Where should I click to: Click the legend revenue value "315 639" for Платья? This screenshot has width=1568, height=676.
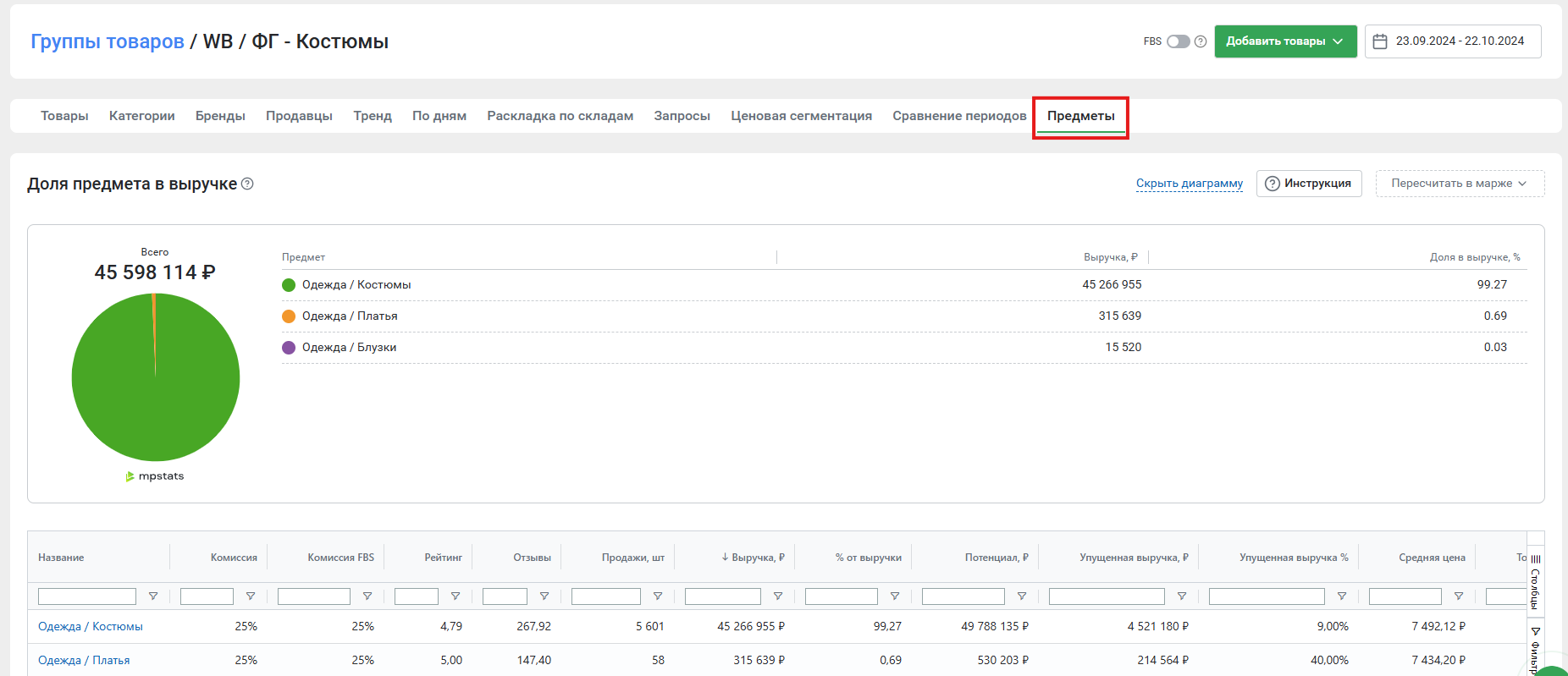pyautogui.click(x=1120, y=316)
